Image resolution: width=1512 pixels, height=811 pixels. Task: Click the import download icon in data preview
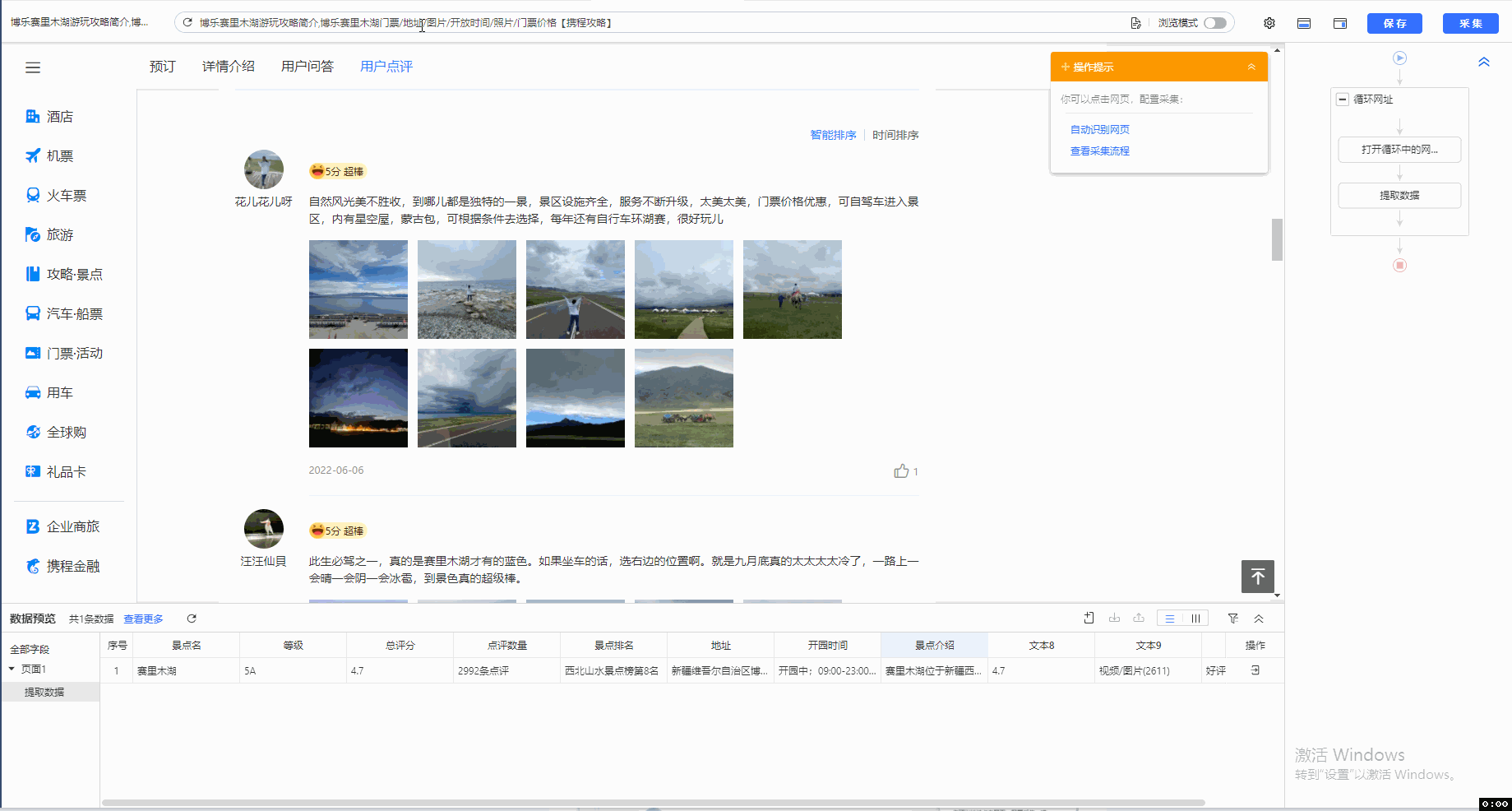[1114, 619]
